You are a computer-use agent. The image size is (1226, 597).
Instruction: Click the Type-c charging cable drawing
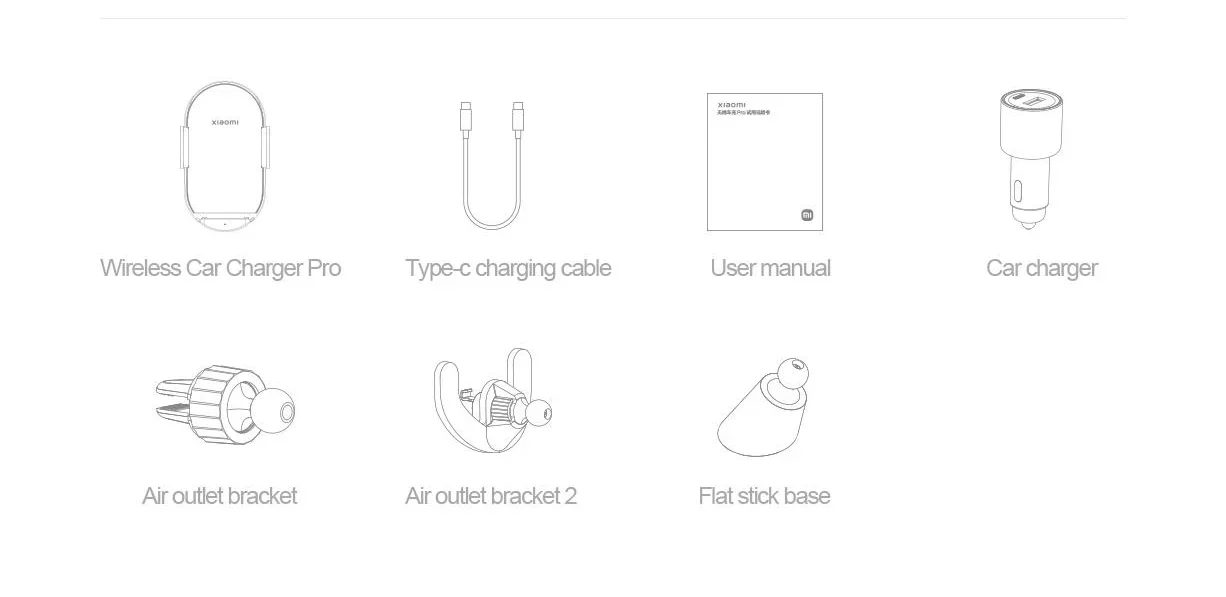(492, 165)
